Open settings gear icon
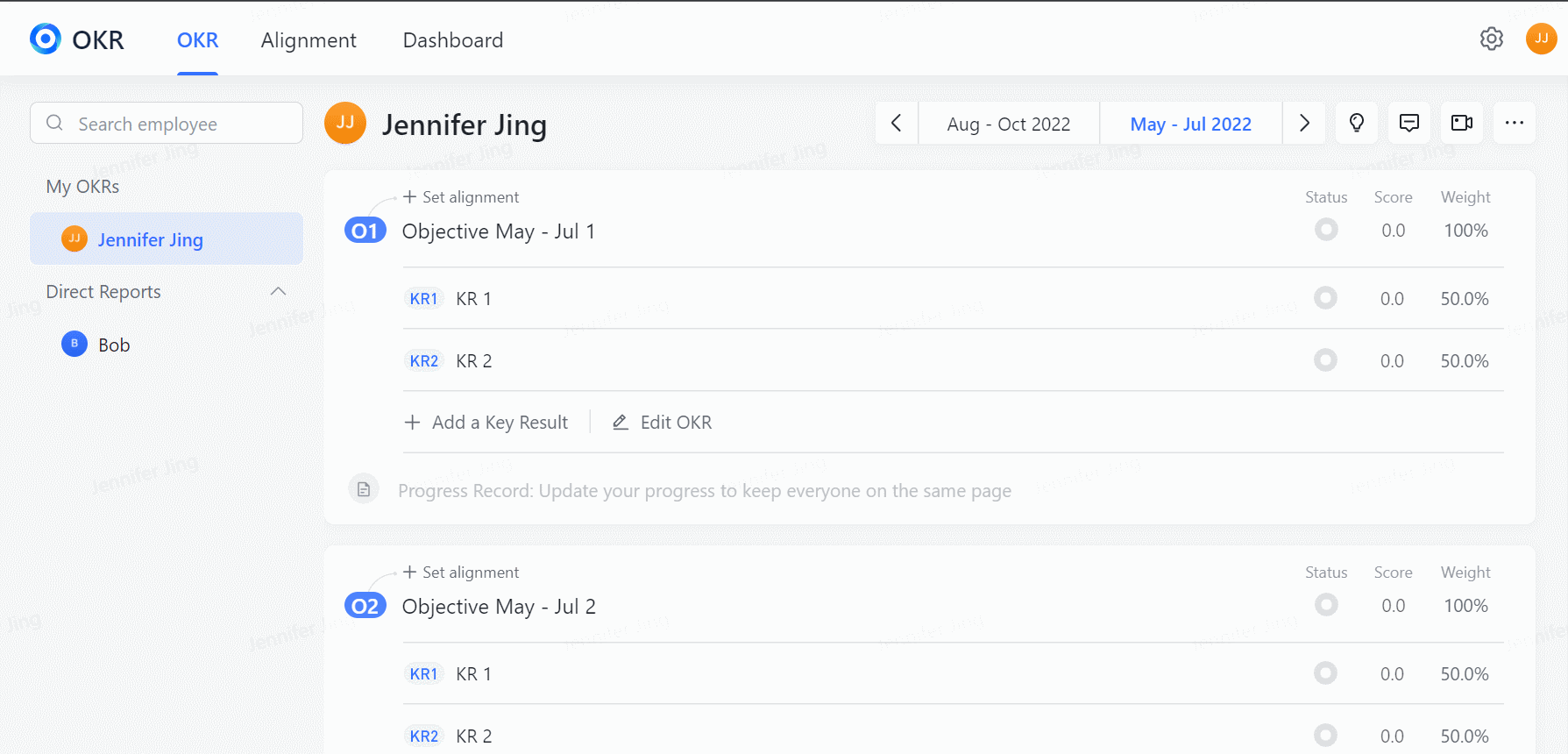This screenshot has width=1568, height=754. (x=1491, y=39)
